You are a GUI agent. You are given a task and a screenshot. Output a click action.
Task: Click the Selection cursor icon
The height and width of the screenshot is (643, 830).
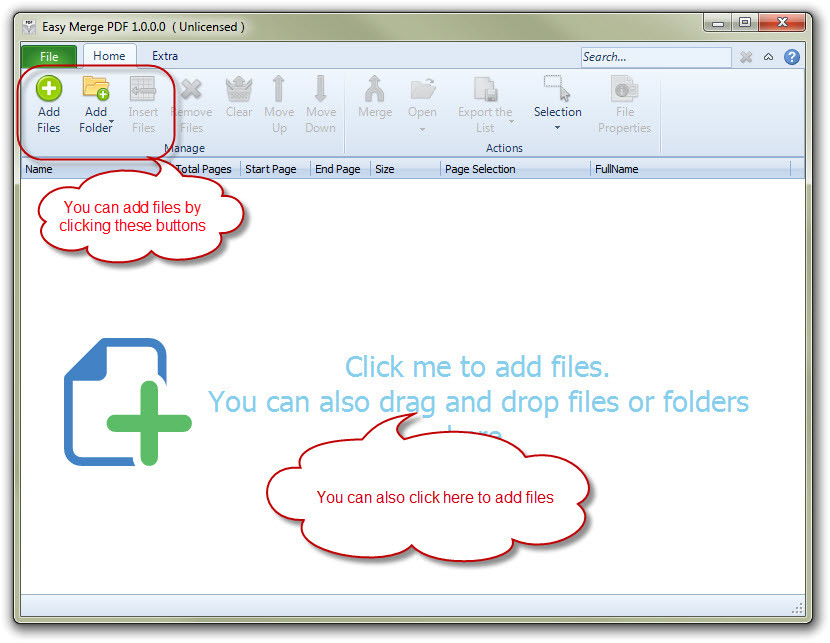(x=557, y=88)
